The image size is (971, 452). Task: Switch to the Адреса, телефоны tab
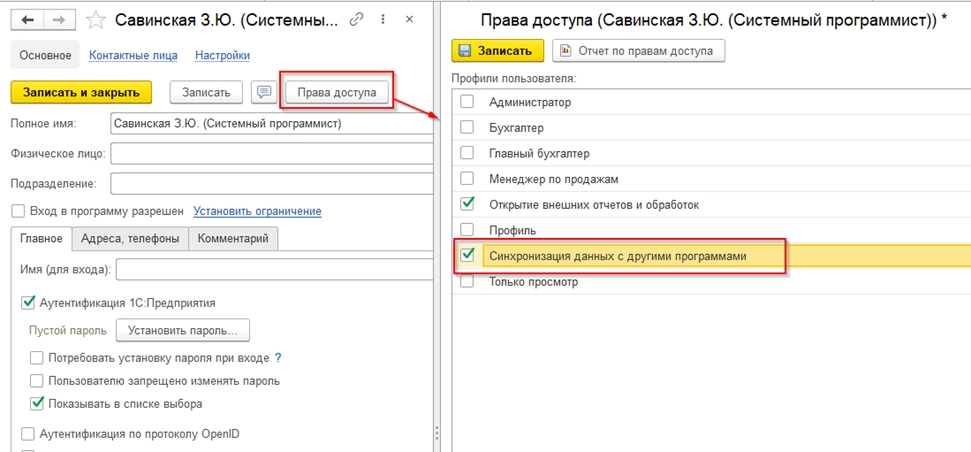131,239
